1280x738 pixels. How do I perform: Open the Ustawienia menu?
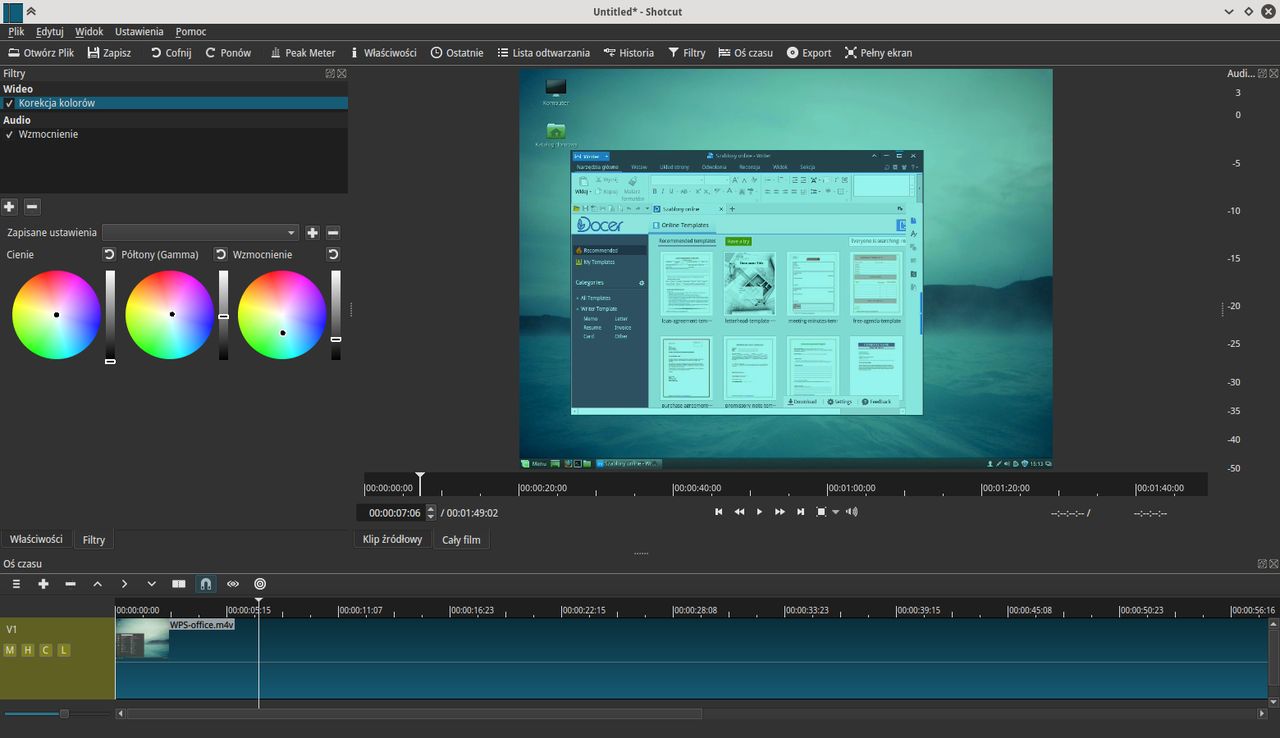pos(139,32)
